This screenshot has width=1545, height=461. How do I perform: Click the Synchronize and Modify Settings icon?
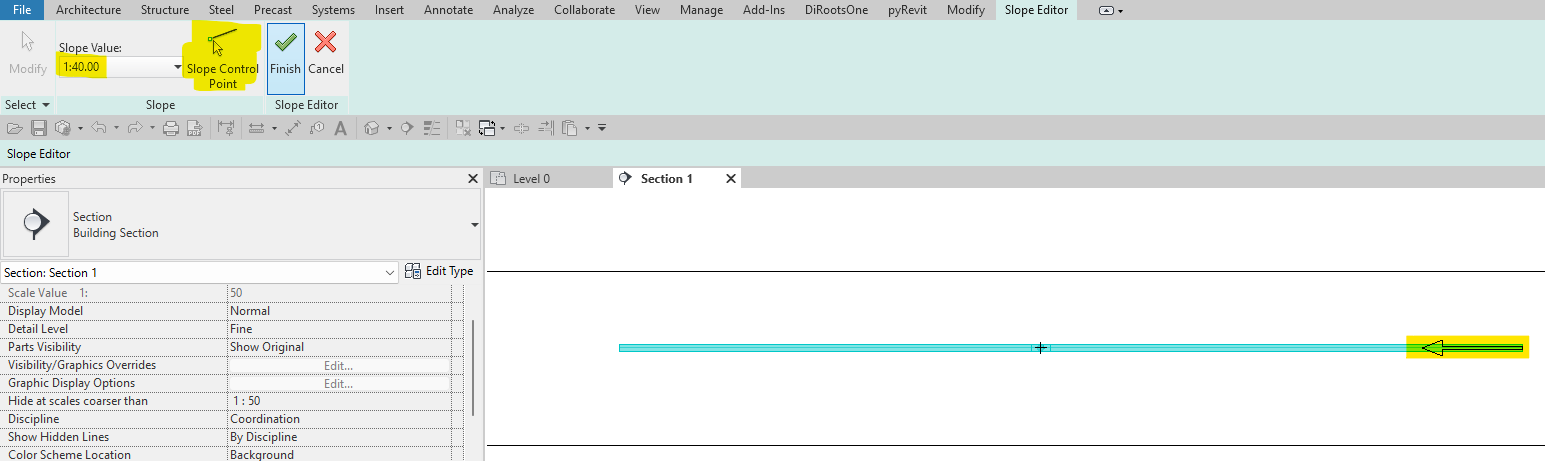(63, 128)
